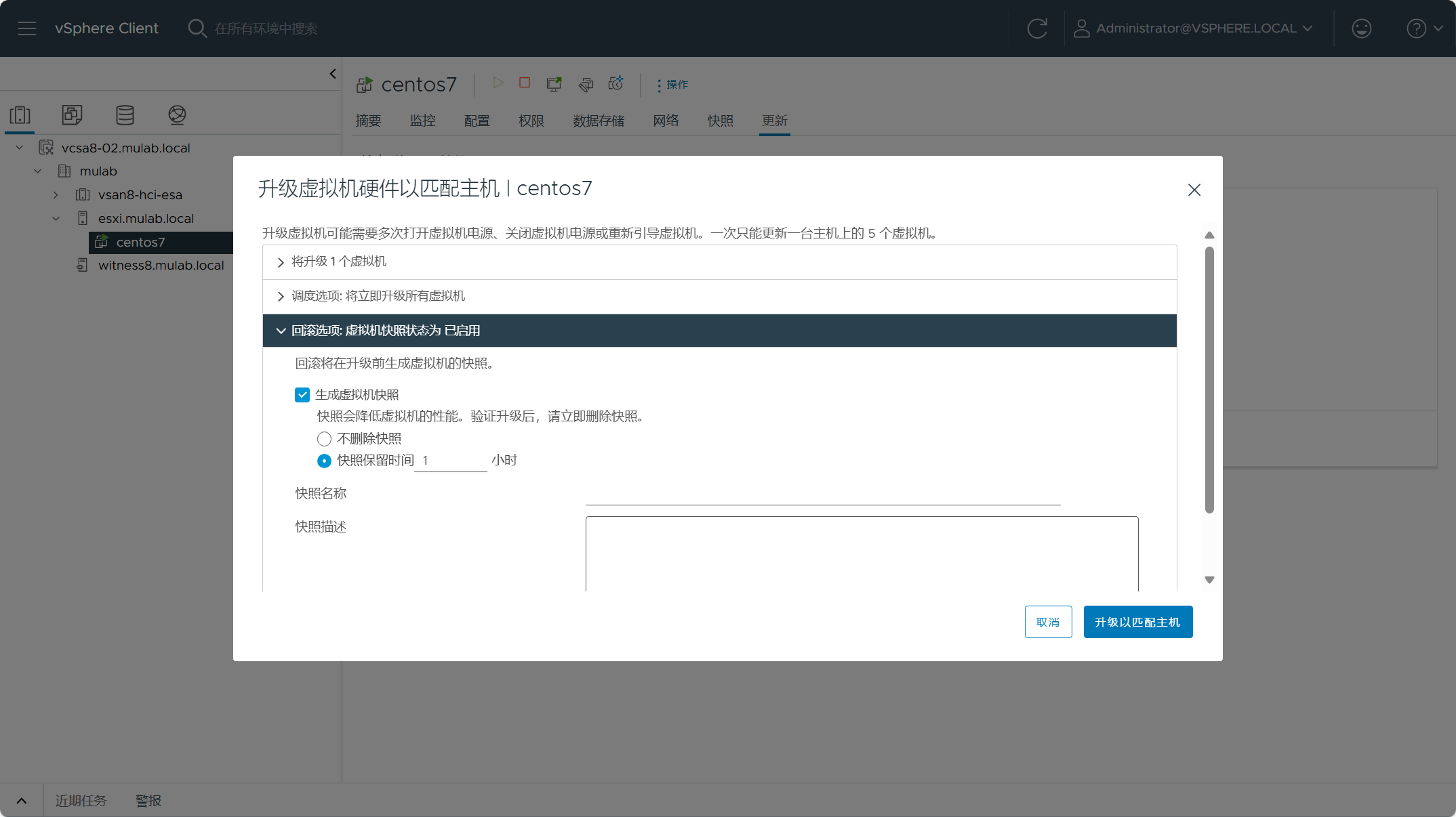Focus the snapshot name input field
The height and width of the screenshot is (817, 1456).
pos(823,494)
